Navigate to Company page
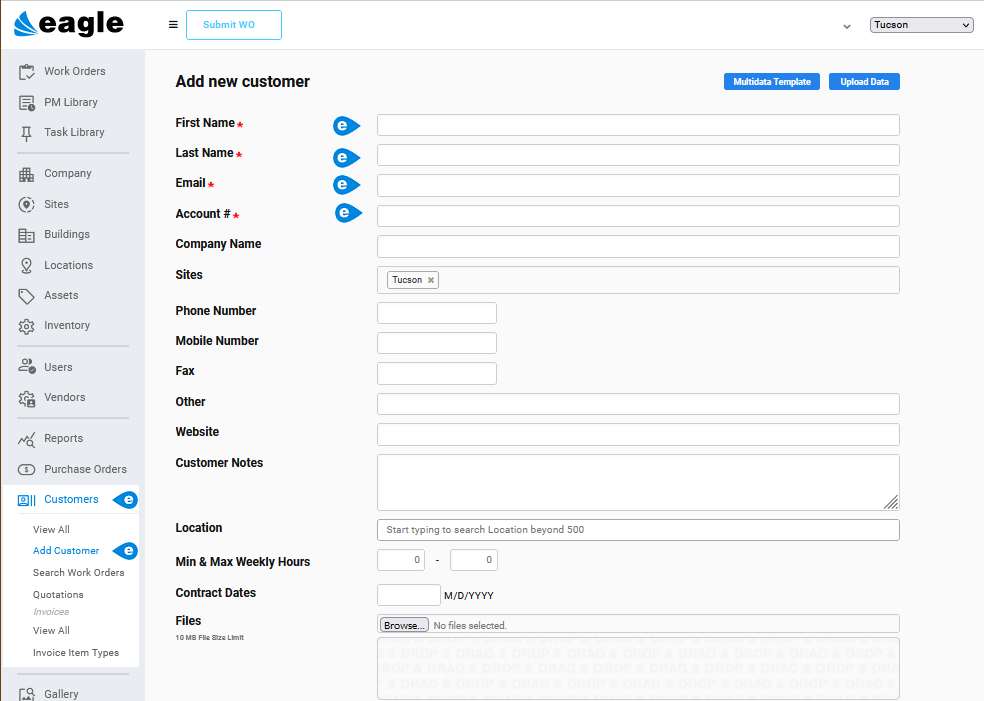This screenshot has width=984, height=701. (68, 173)
